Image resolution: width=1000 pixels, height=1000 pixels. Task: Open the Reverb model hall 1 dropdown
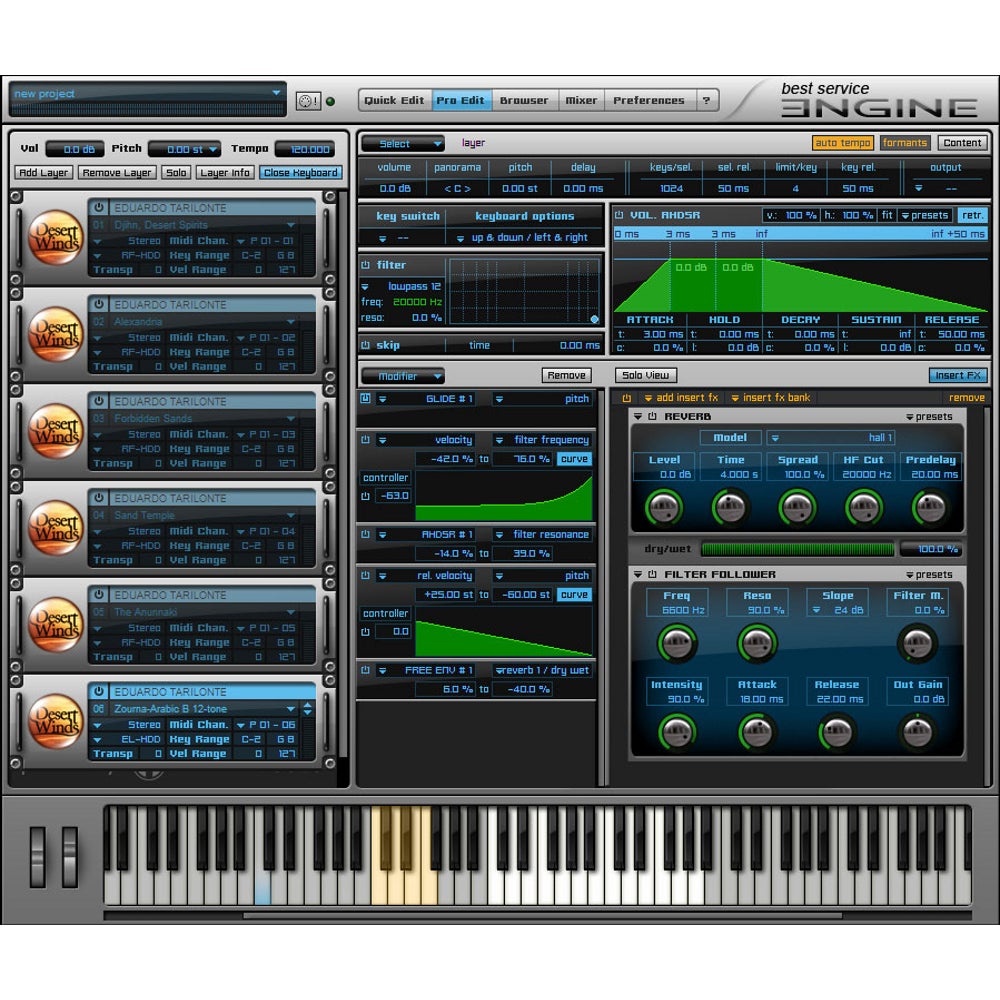832,438
